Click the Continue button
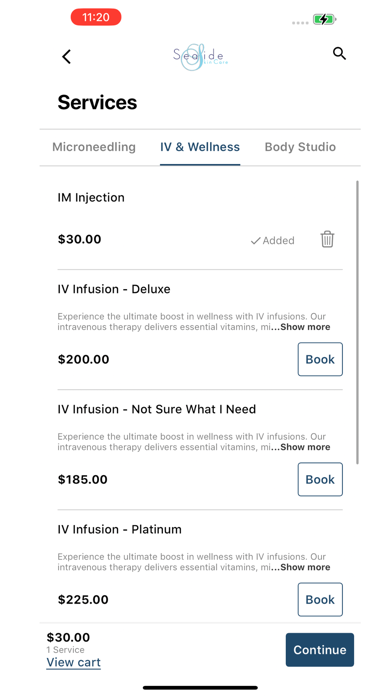Screen dimensions: 392x696 point(320,650)
